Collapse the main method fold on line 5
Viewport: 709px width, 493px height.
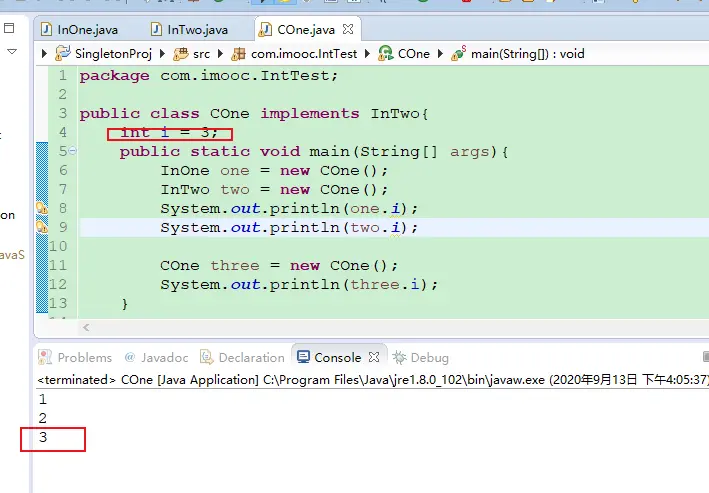[73, 151]
